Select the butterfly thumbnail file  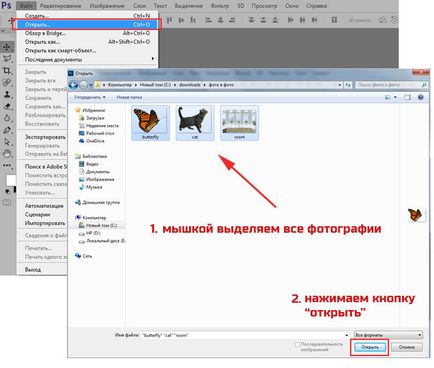(x=150, y=123)
